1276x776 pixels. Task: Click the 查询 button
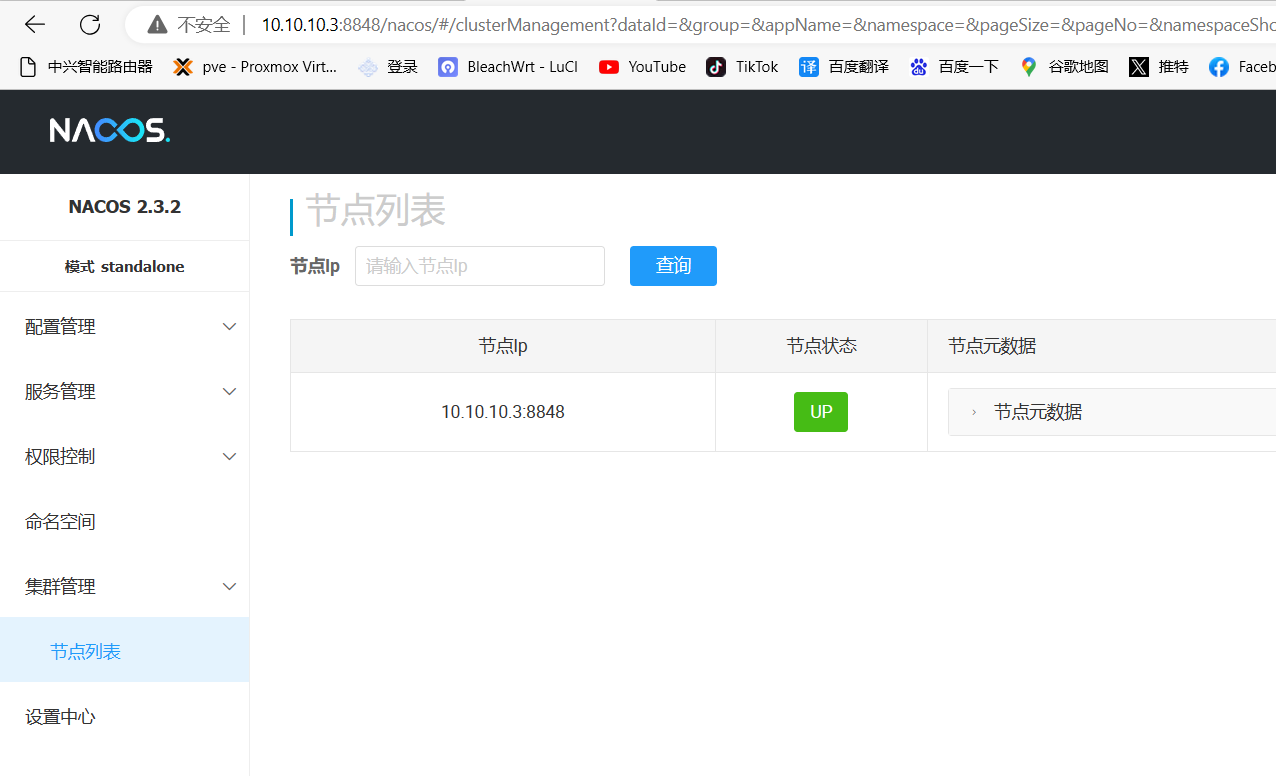pyautogui.click(x=673, y=266)
